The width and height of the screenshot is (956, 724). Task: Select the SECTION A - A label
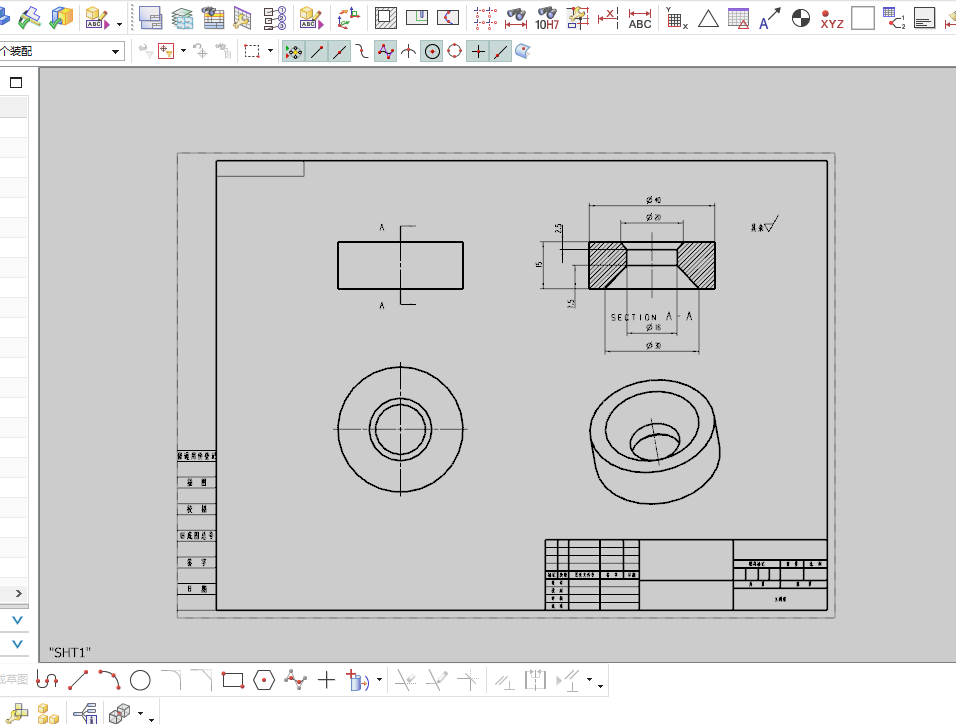click(651, 317)
